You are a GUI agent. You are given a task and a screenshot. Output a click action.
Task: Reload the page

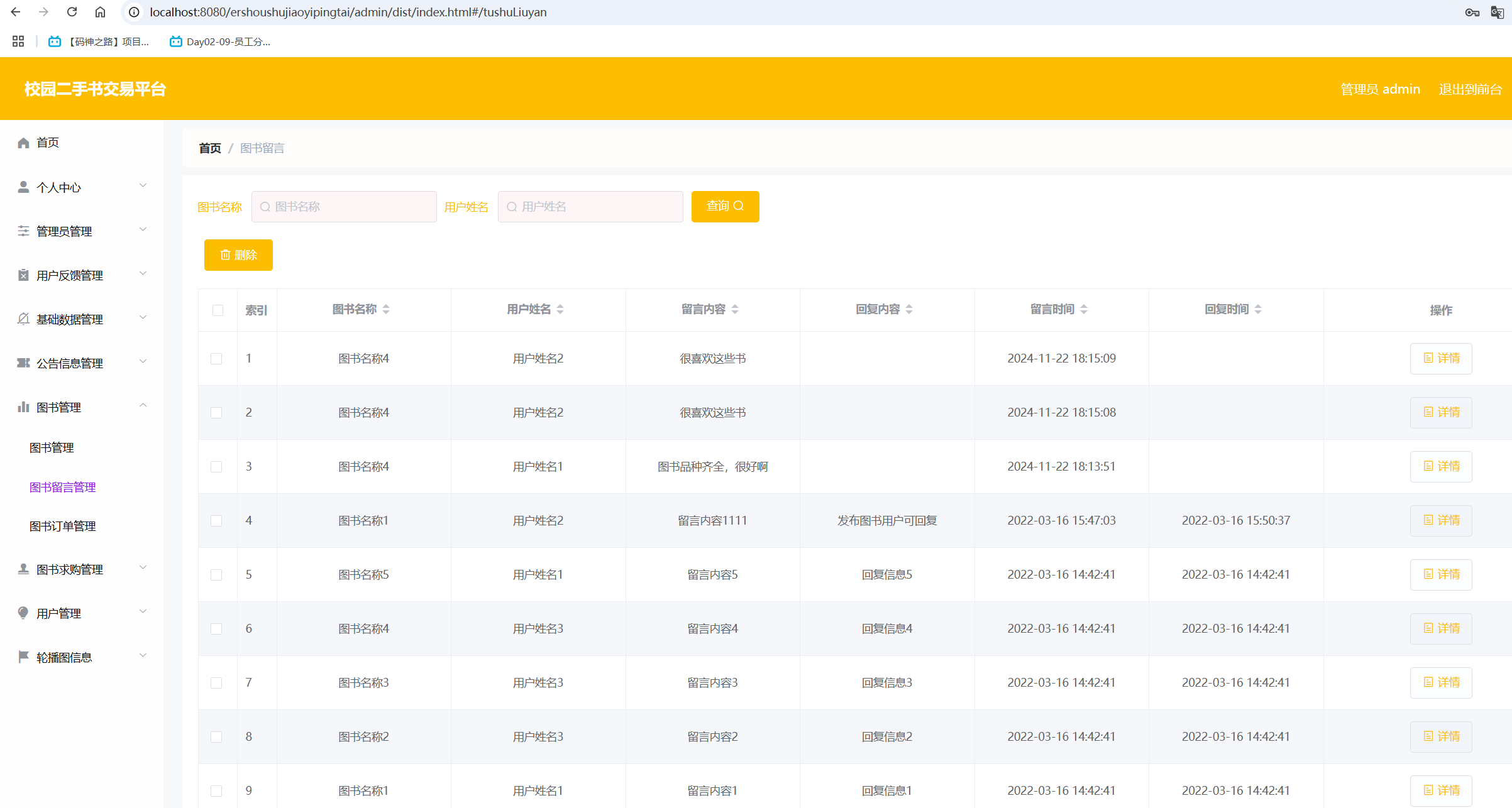[72, 12]
